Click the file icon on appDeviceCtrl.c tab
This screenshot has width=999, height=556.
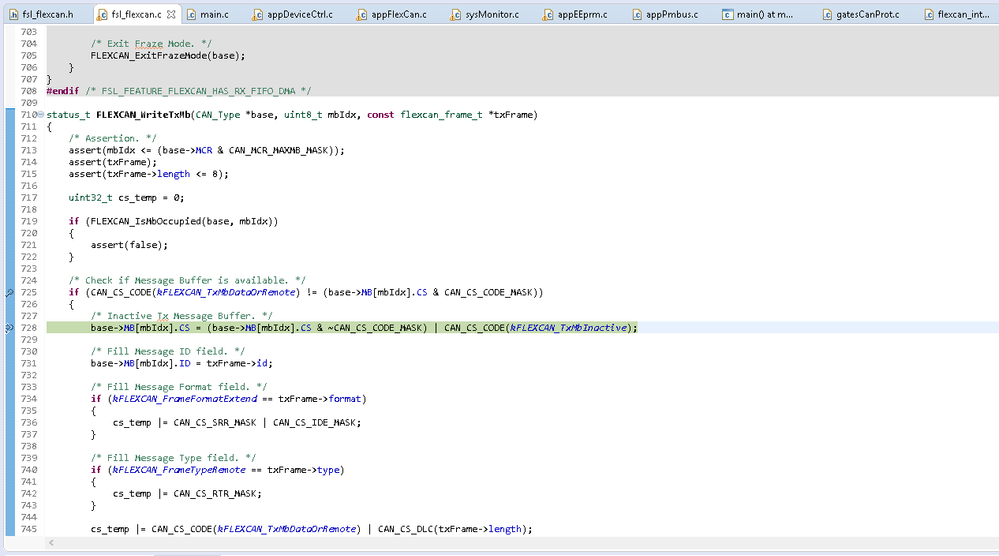[x=257, y=14]
